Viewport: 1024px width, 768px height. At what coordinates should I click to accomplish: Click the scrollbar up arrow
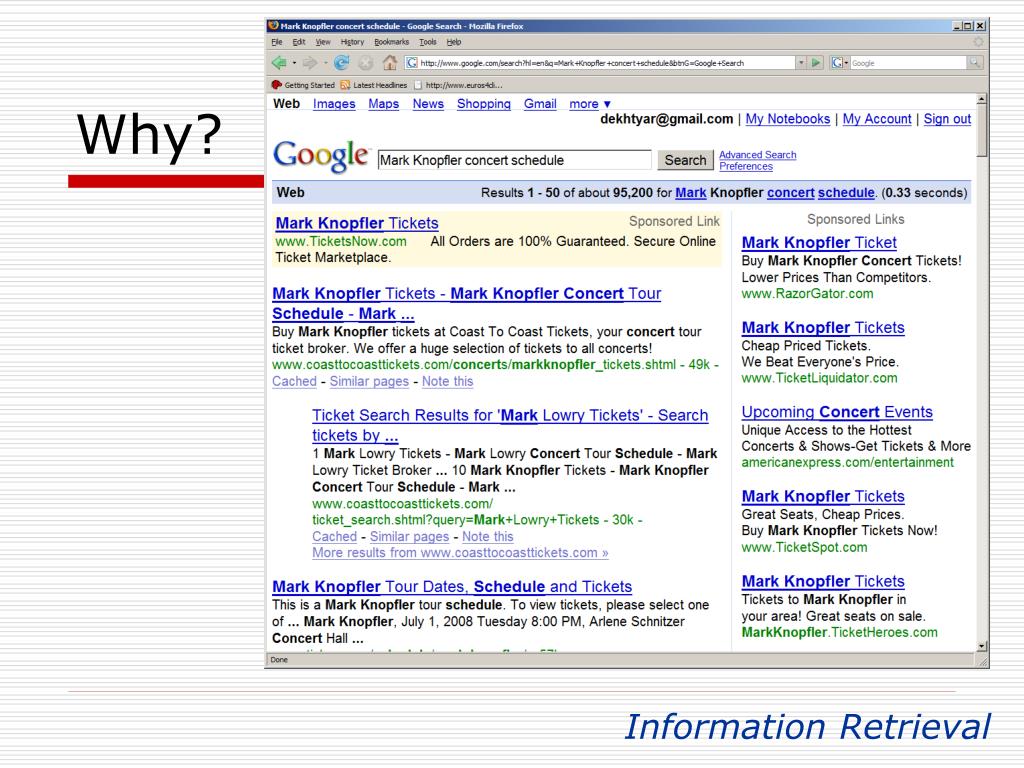pyautogui.click(x=981, y=99)
